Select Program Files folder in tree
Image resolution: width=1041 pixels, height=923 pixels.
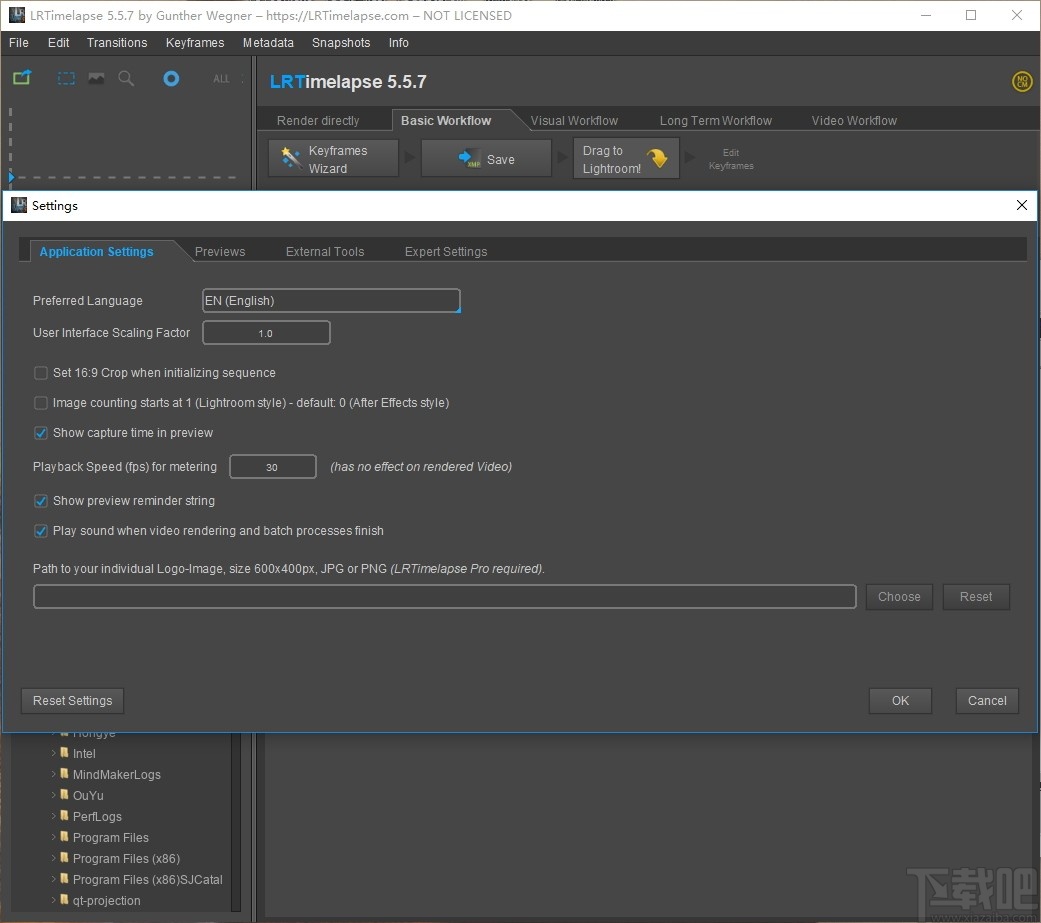click(x=111, y=837)
